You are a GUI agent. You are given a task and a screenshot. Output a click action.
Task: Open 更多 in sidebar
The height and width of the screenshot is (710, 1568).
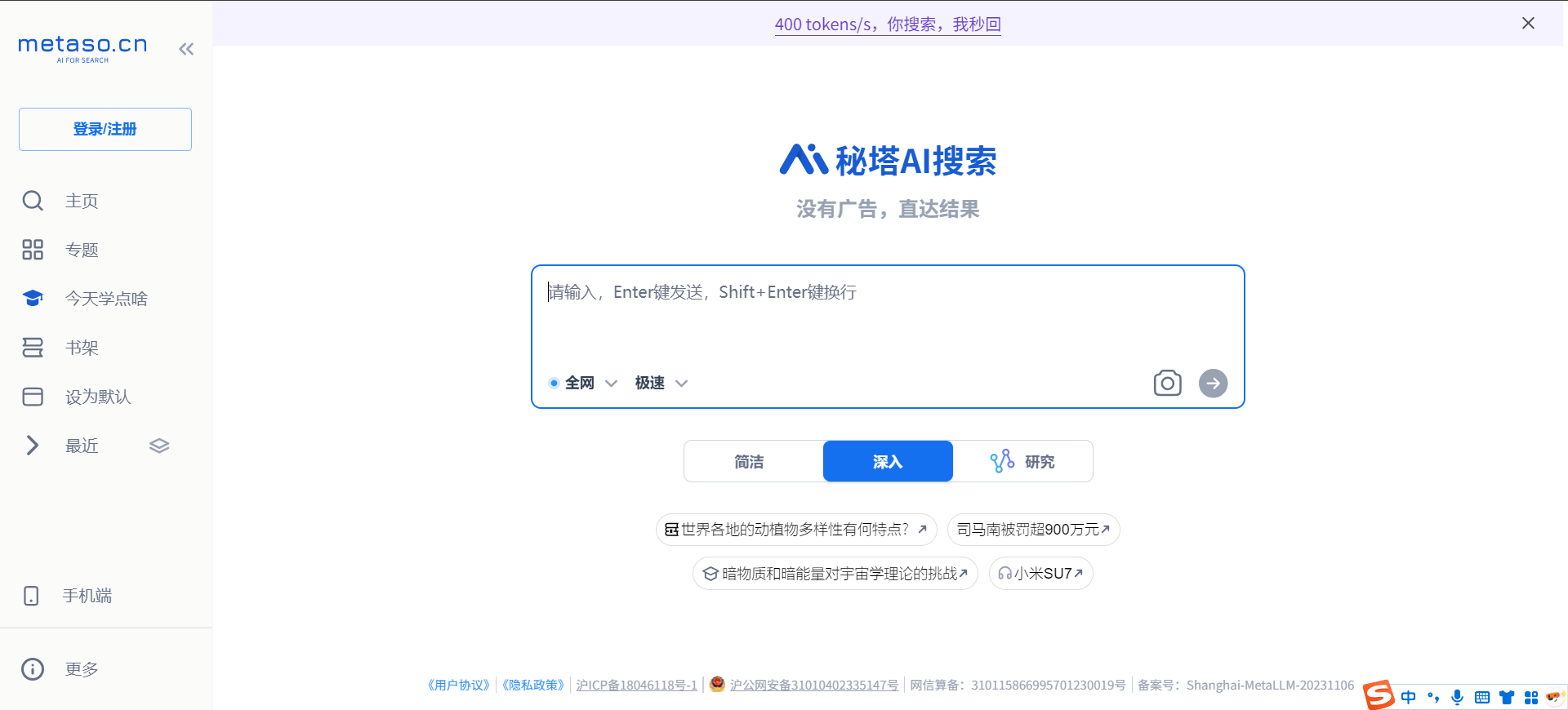[82, 669]
